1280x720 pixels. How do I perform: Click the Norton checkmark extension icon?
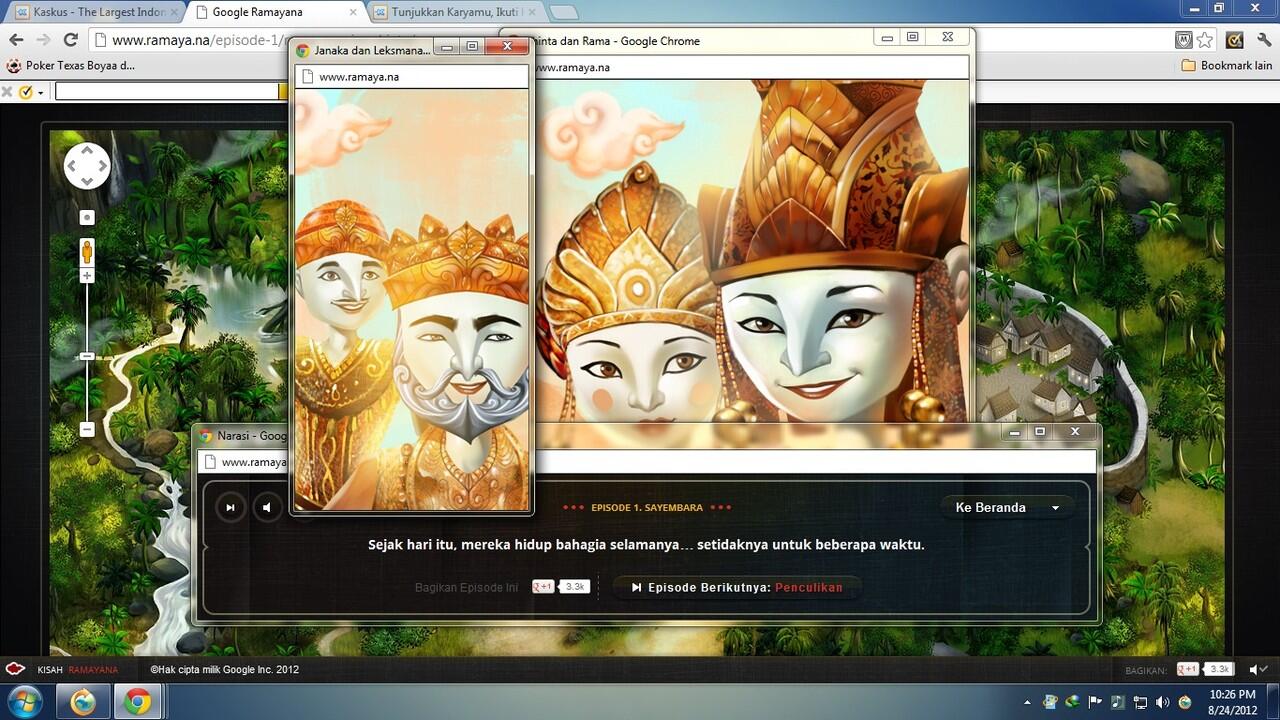(1235, 40)
